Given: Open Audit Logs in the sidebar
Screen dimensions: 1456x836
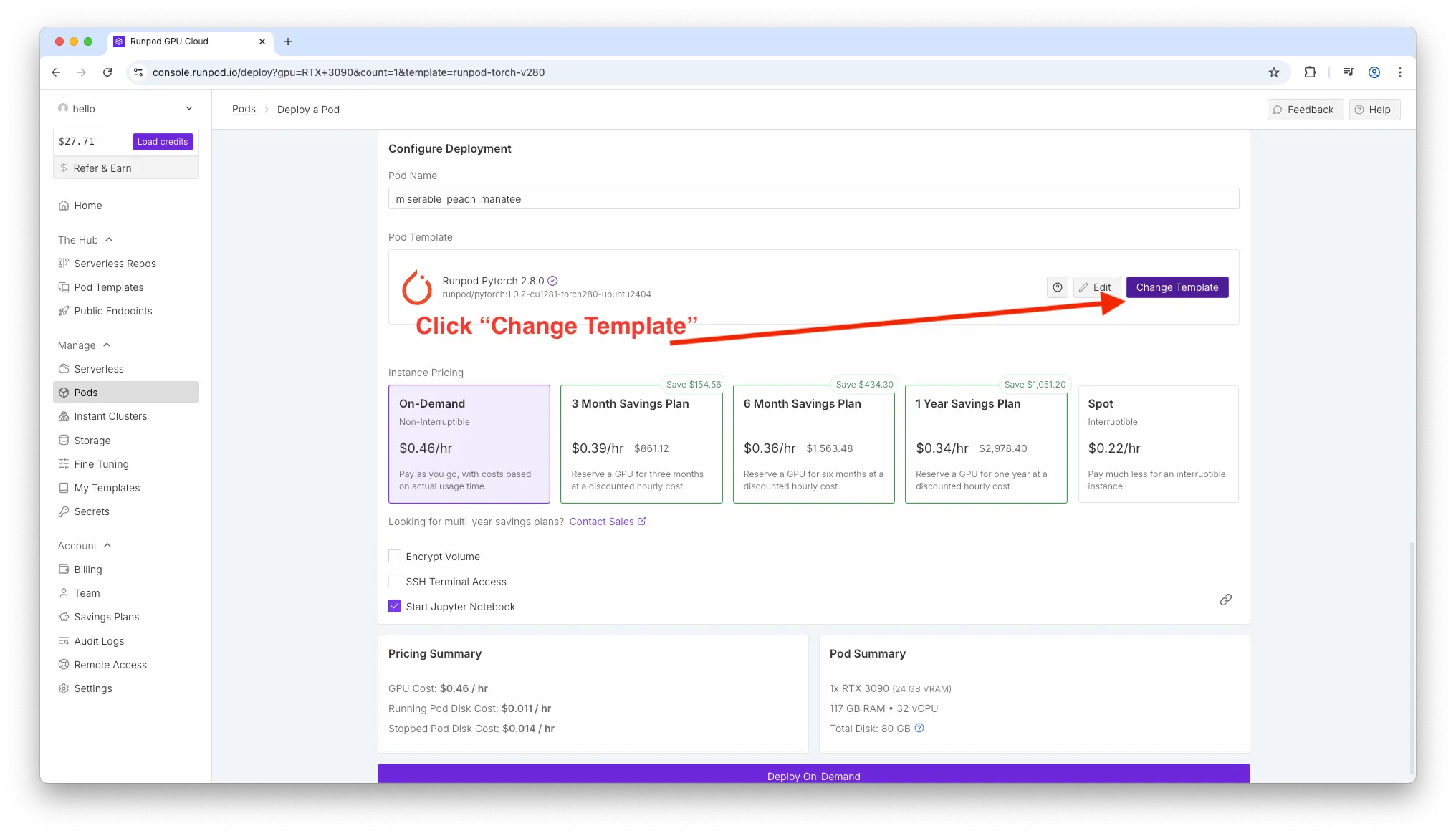Looking at the screenshot, I should (x=126, y=641).
